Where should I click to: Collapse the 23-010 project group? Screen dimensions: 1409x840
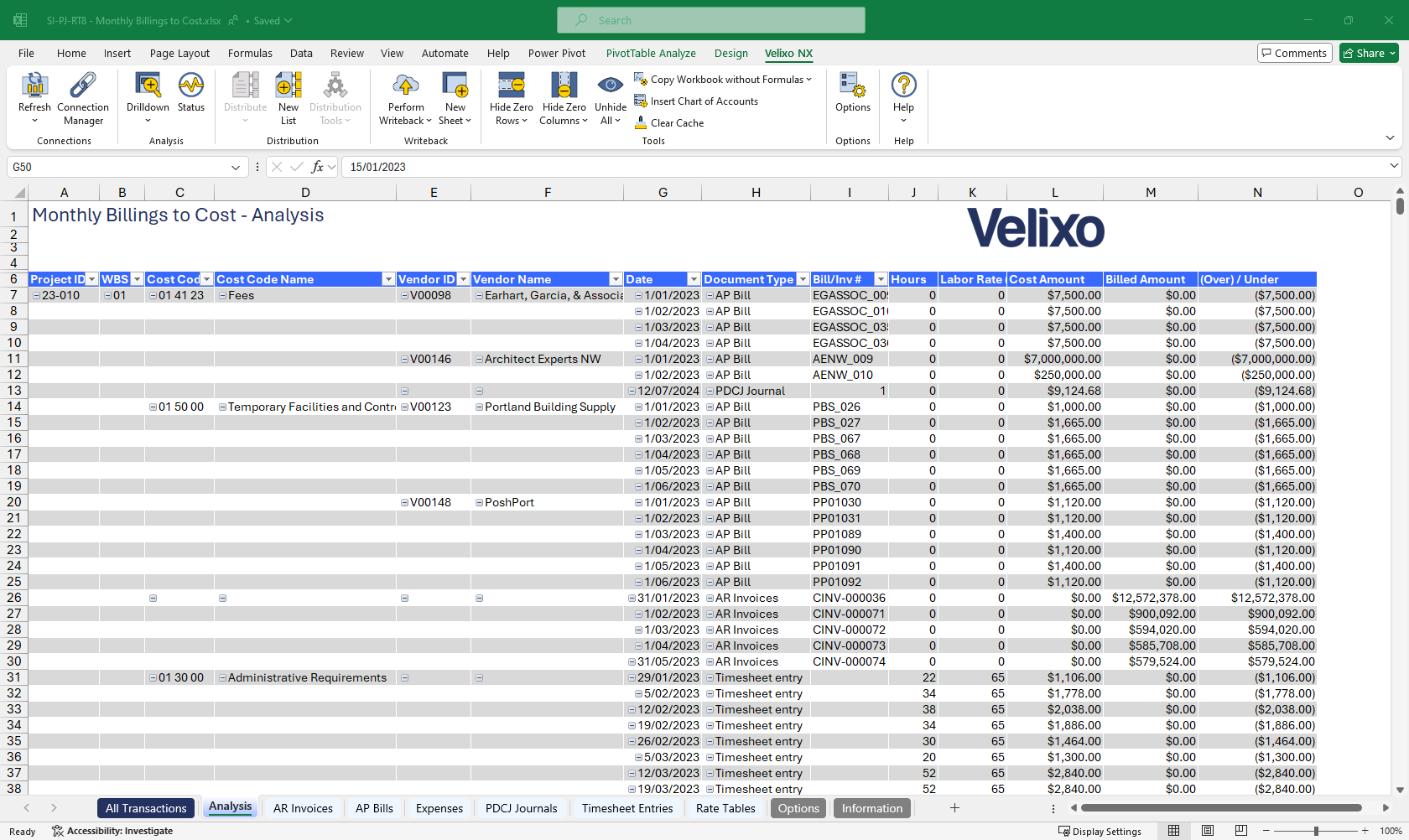pyautogui.click(x=36, y=296)
